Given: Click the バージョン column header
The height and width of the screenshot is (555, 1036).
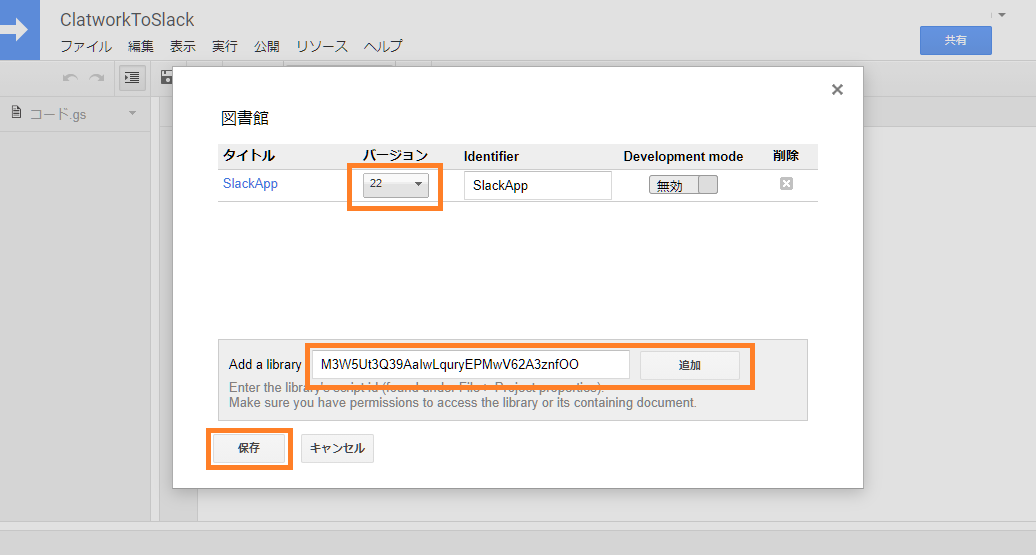Looking at the screenshot, I should pos(395,156).
